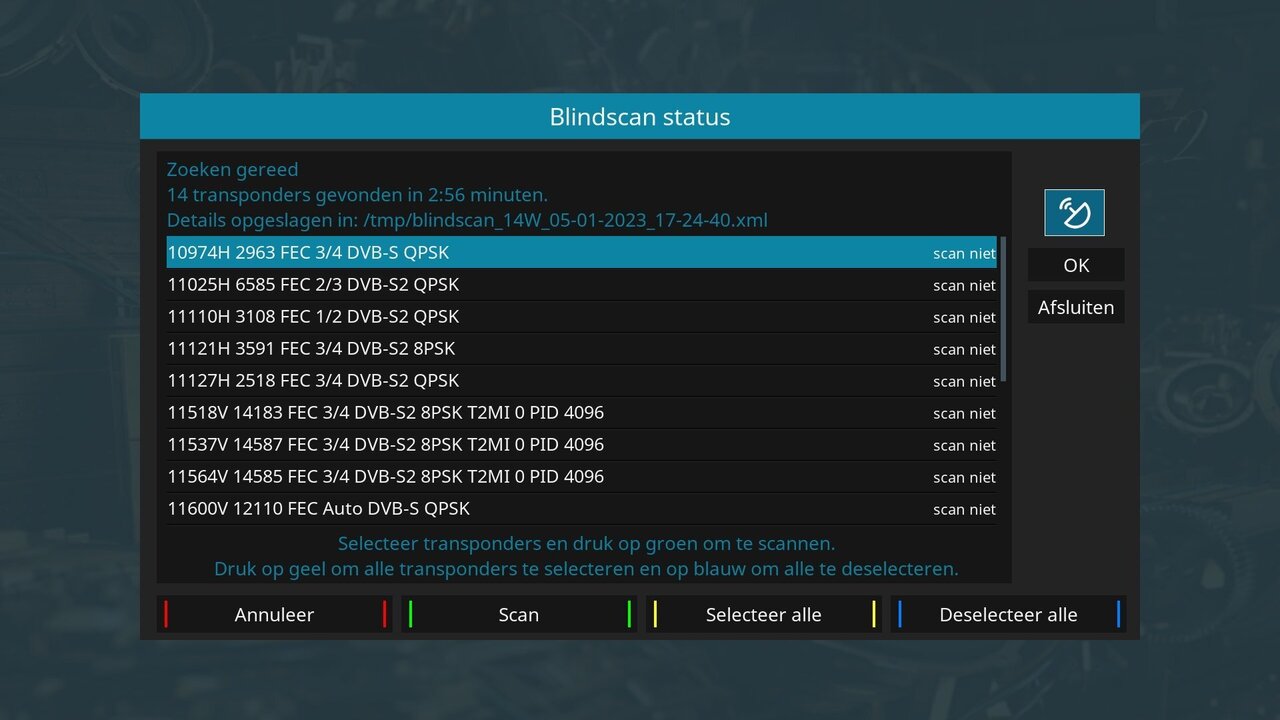Click the Blindscan status title bar

(x=640, y=116)
